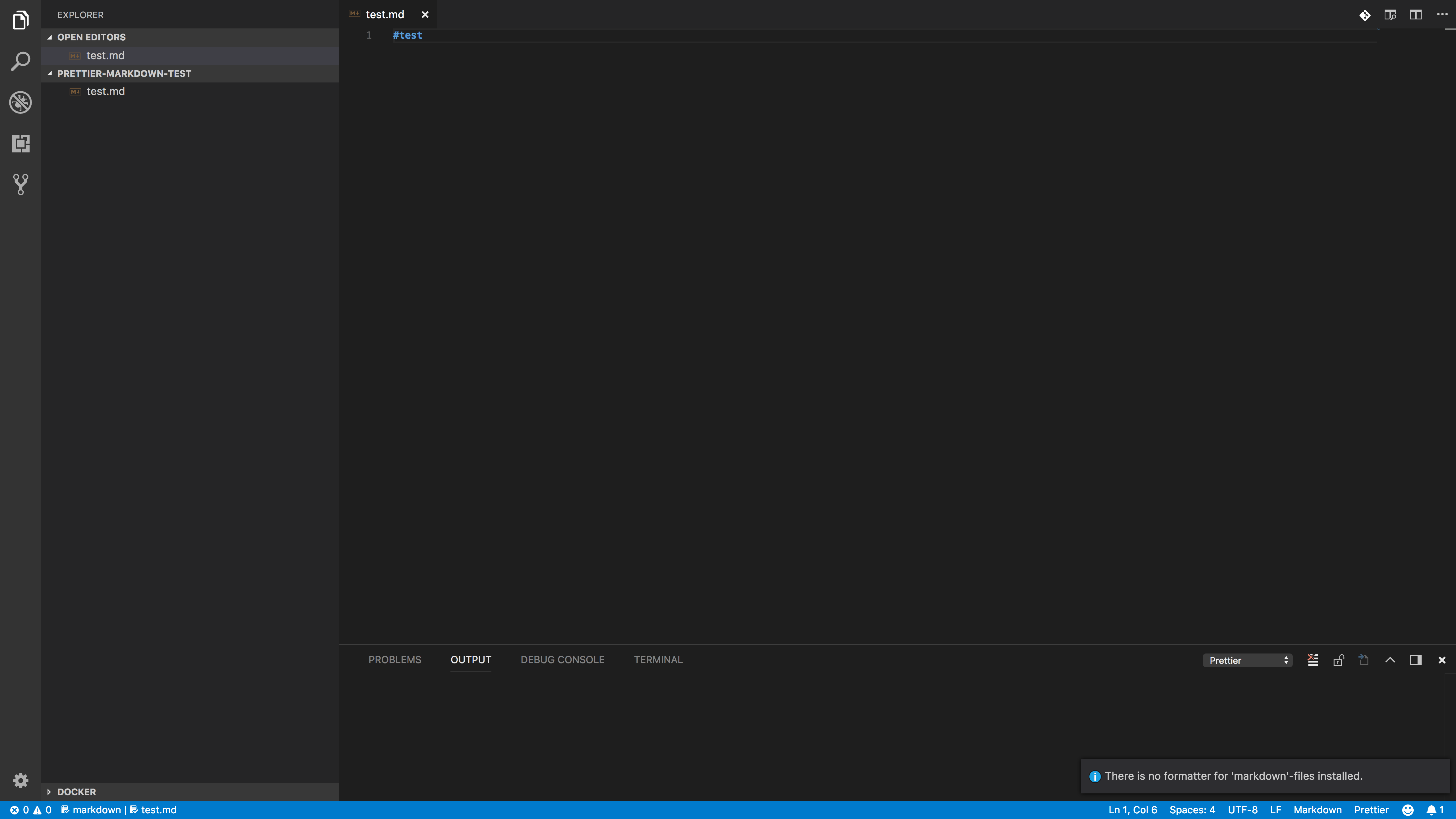Image resolution: width=1456 pixels, height=819 pixels.
Task: Change Spaces: 4 indentation in status bar
Action: (x=1193, y=809)
